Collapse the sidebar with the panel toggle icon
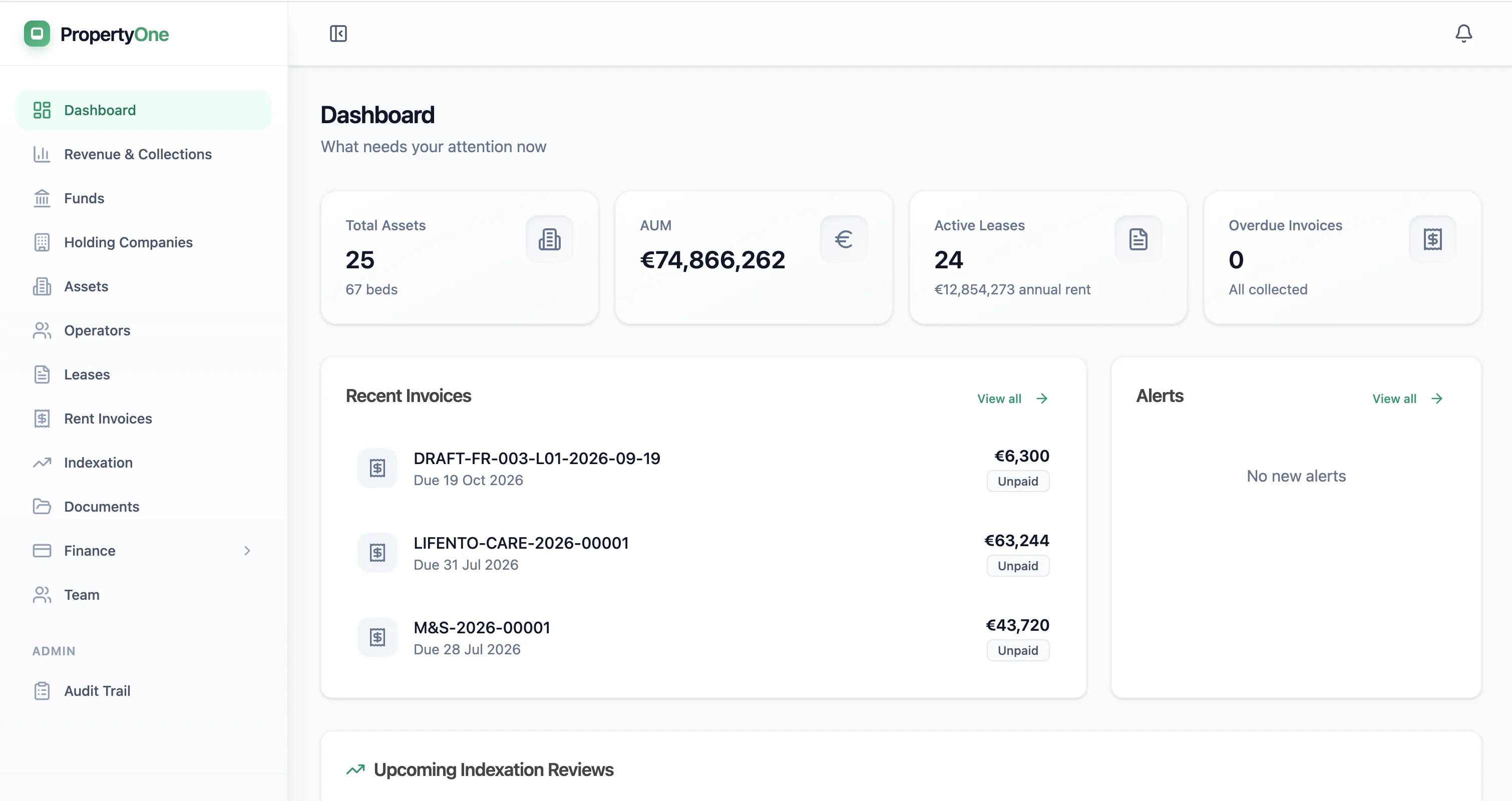This screenshot has width=1512, height=801. tap(338, 34)
